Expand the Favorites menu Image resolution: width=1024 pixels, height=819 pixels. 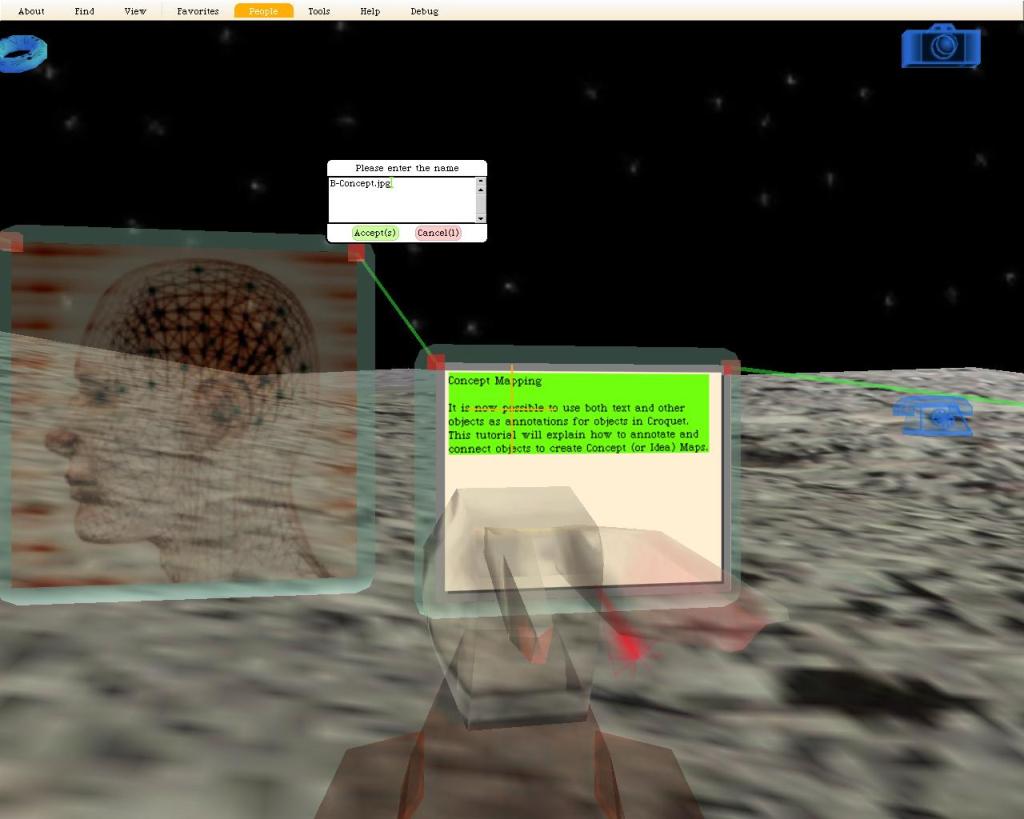point(198,11)
